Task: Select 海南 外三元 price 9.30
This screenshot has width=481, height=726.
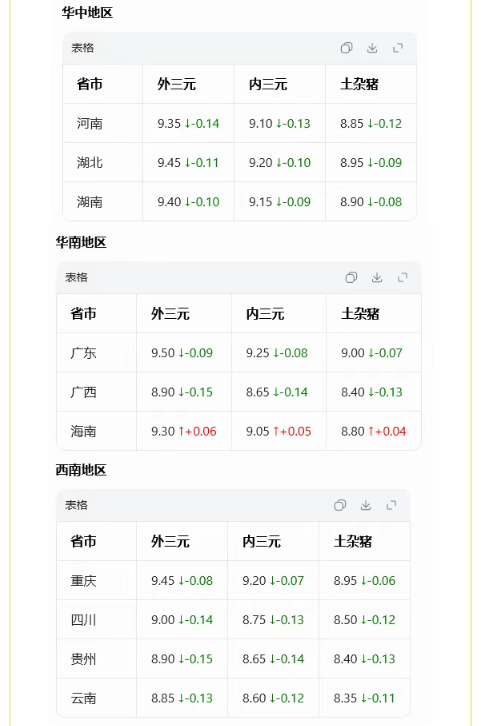Action: click(x=163, y=432)
